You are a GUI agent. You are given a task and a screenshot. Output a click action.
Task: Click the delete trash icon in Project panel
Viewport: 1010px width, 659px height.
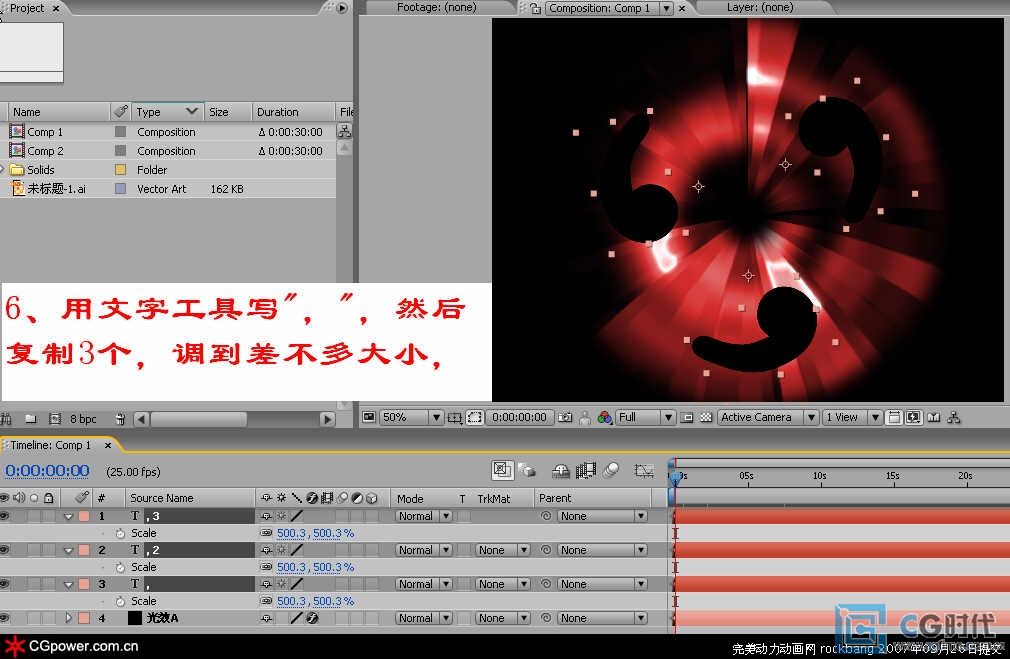pos(120,419)
